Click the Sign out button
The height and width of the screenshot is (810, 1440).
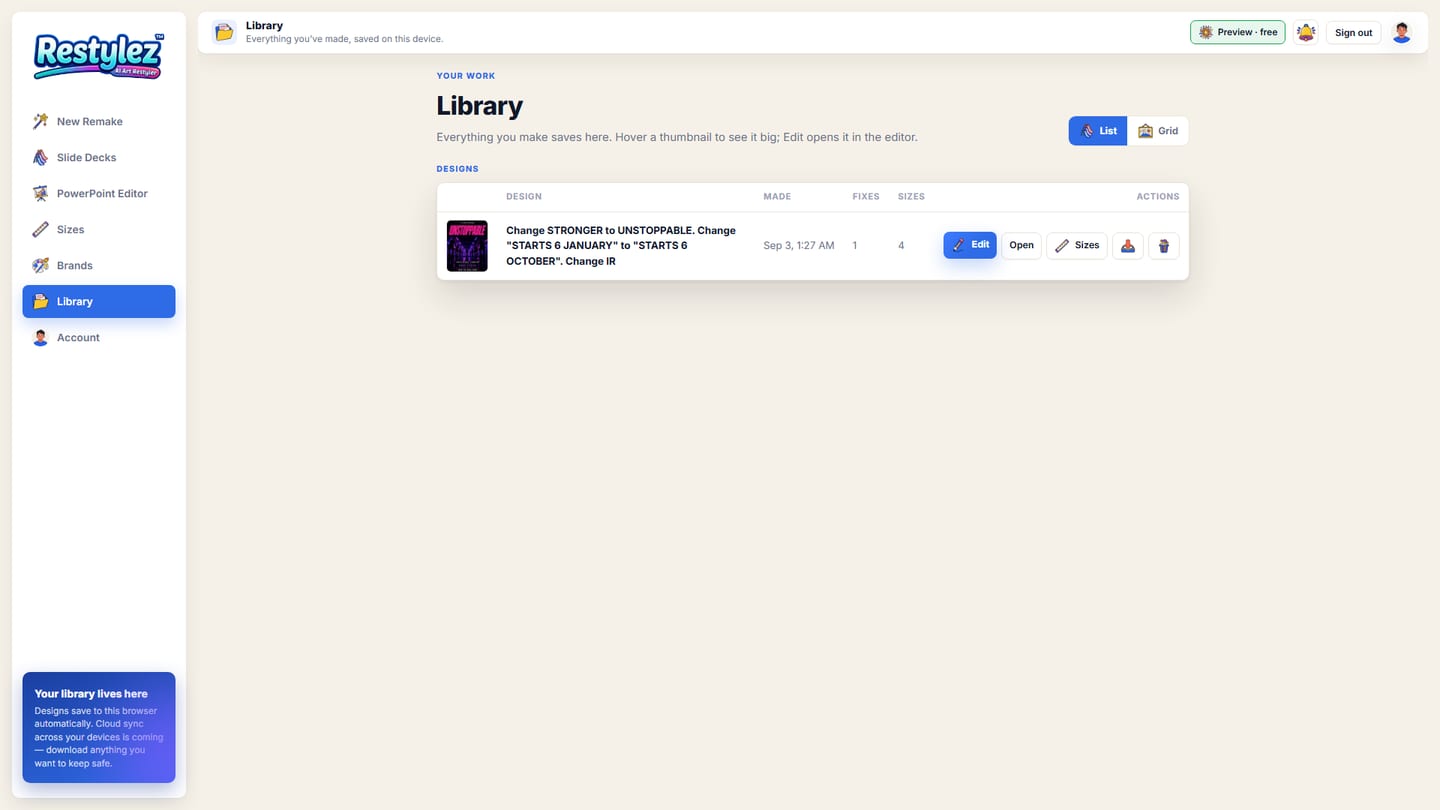(1353, 32)
